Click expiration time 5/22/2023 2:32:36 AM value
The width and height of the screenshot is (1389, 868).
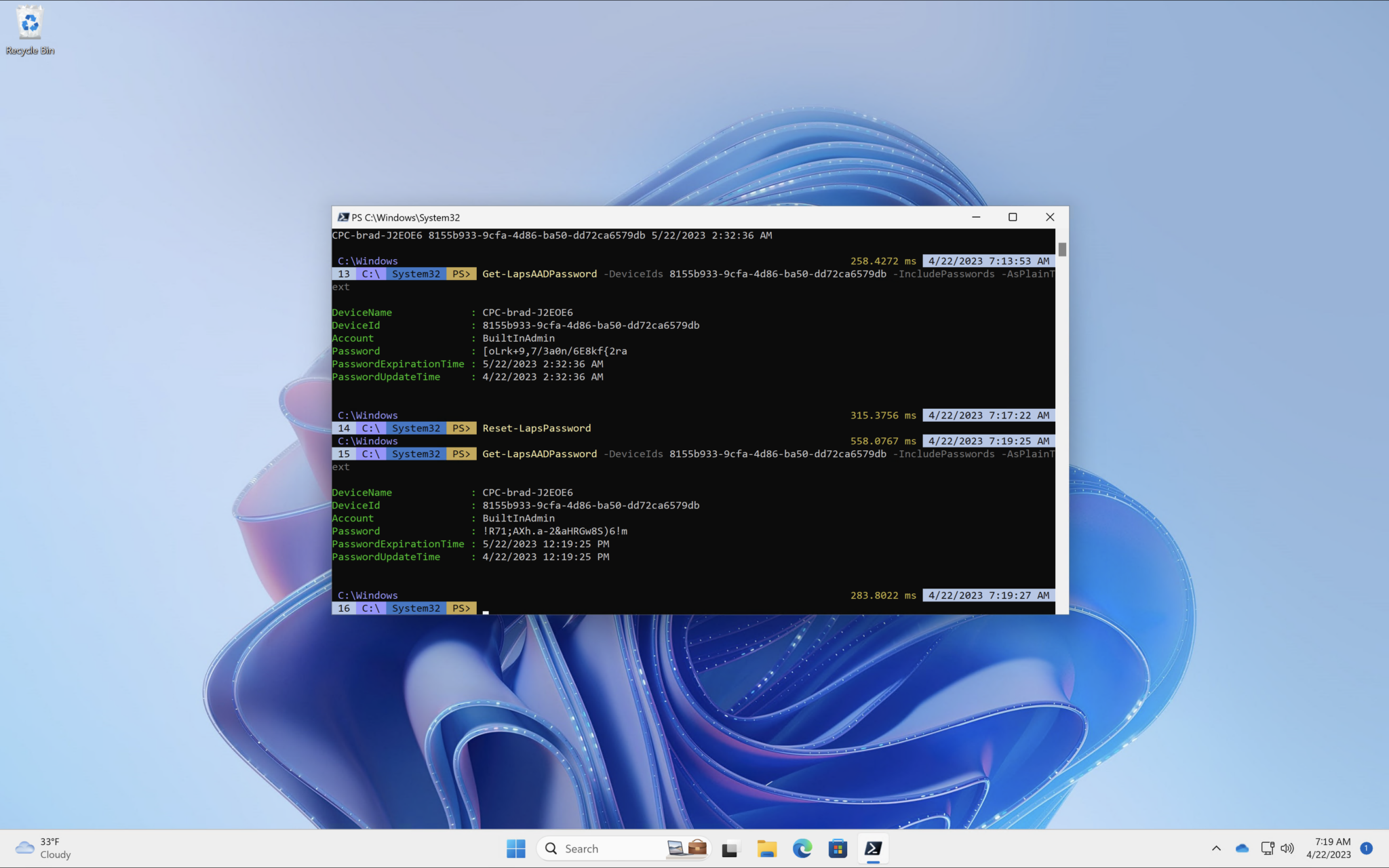pyautogui.click(x=543, y=364)
